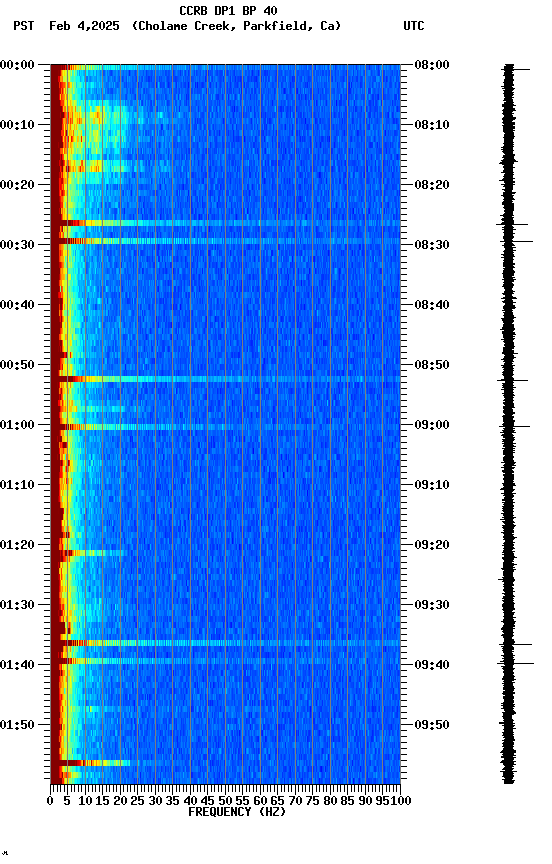The height and width of the screenshot is (864, 552).
Task: Click the 50 Hz frequency axis label
Action: (225, 801)
